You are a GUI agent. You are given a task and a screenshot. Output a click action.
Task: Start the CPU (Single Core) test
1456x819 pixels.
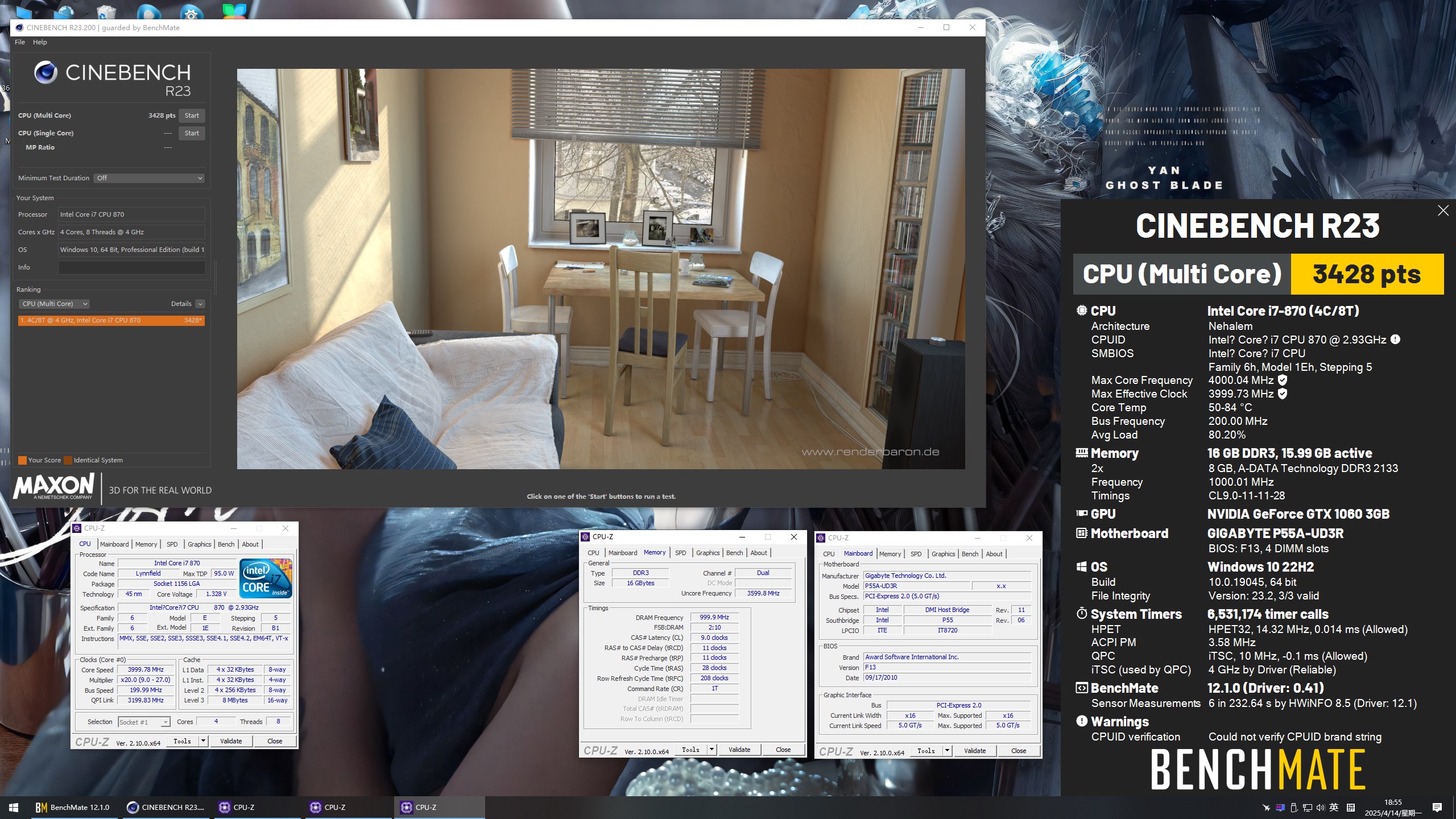(x=192, y=133)
